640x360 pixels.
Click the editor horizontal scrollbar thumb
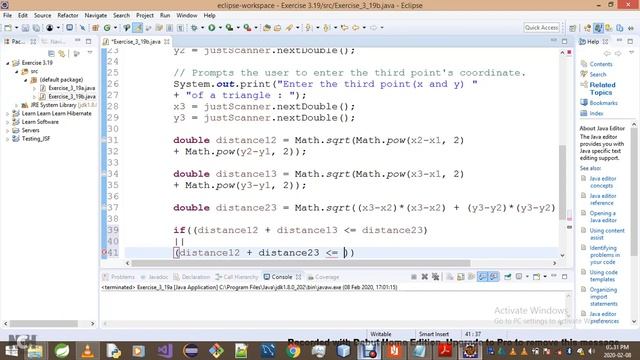pyautogui.click(x=301, y=263)
